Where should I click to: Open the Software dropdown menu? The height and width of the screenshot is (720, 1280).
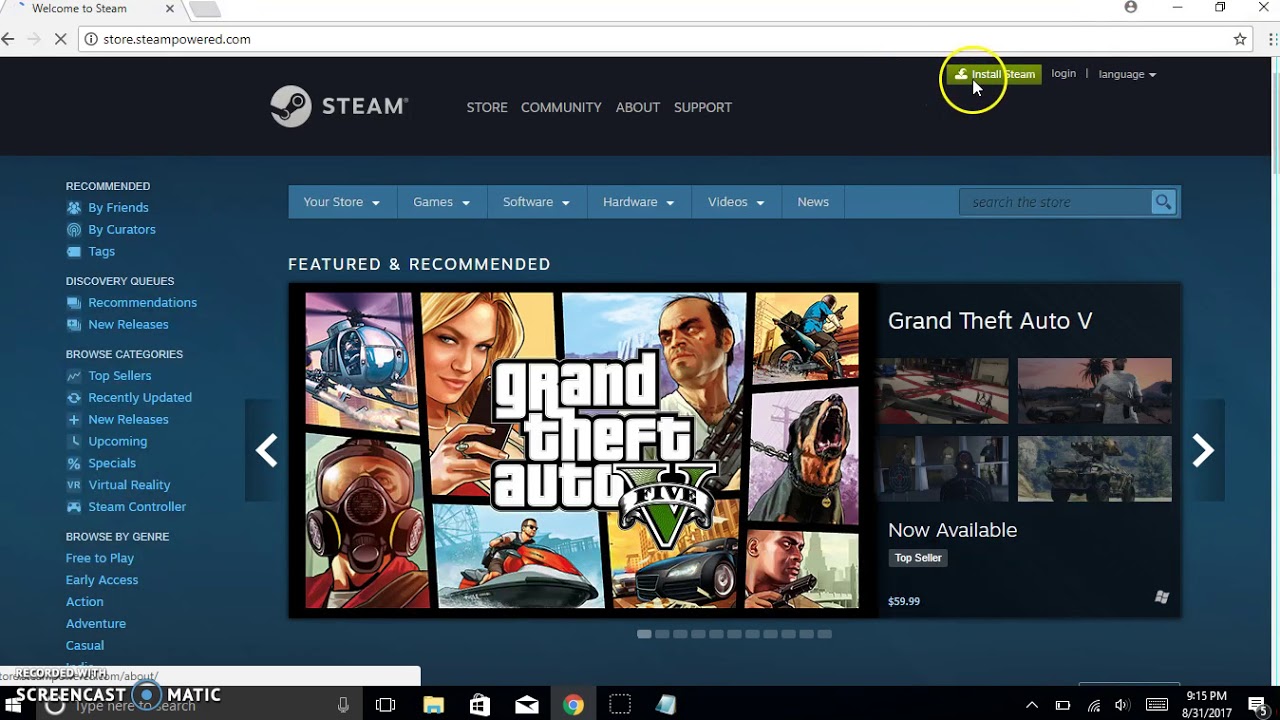click(x=536, y=202)
